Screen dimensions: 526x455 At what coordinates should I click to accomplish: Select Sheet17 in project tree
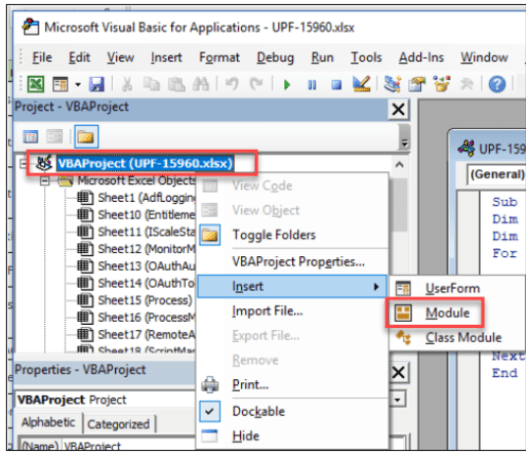point(146,335)
